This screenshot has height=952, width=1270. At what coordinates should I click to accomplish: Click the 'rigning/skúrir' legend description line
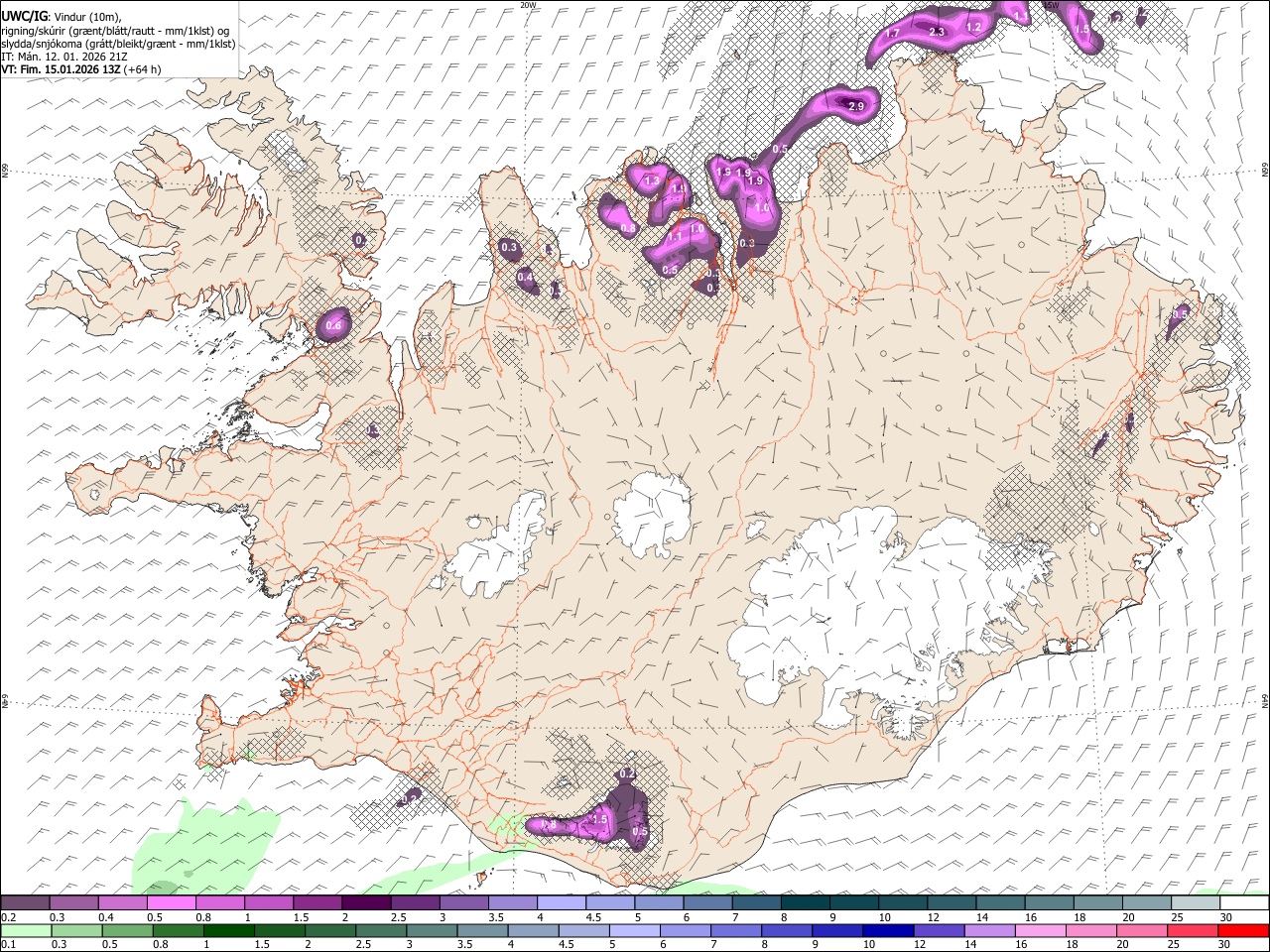click(114, 30)
